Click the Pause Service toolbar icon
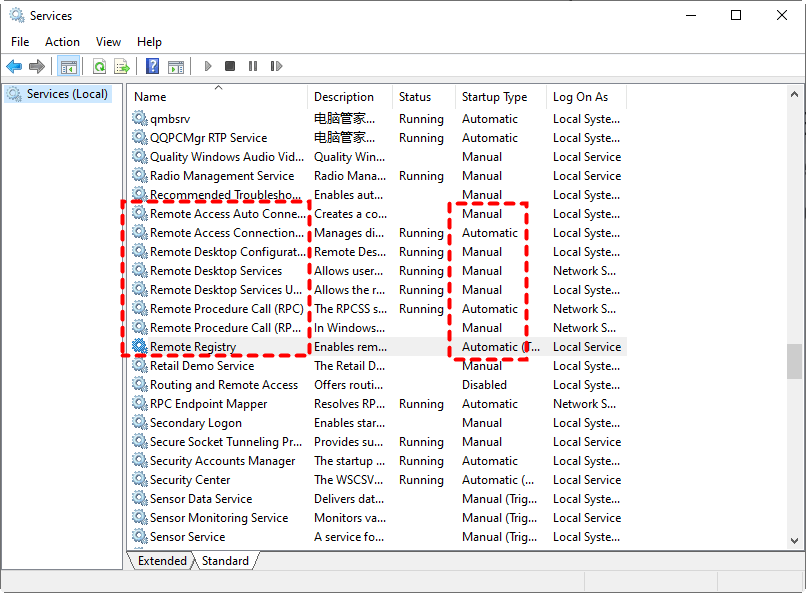806x593 pixels. [x=252, y=66]
